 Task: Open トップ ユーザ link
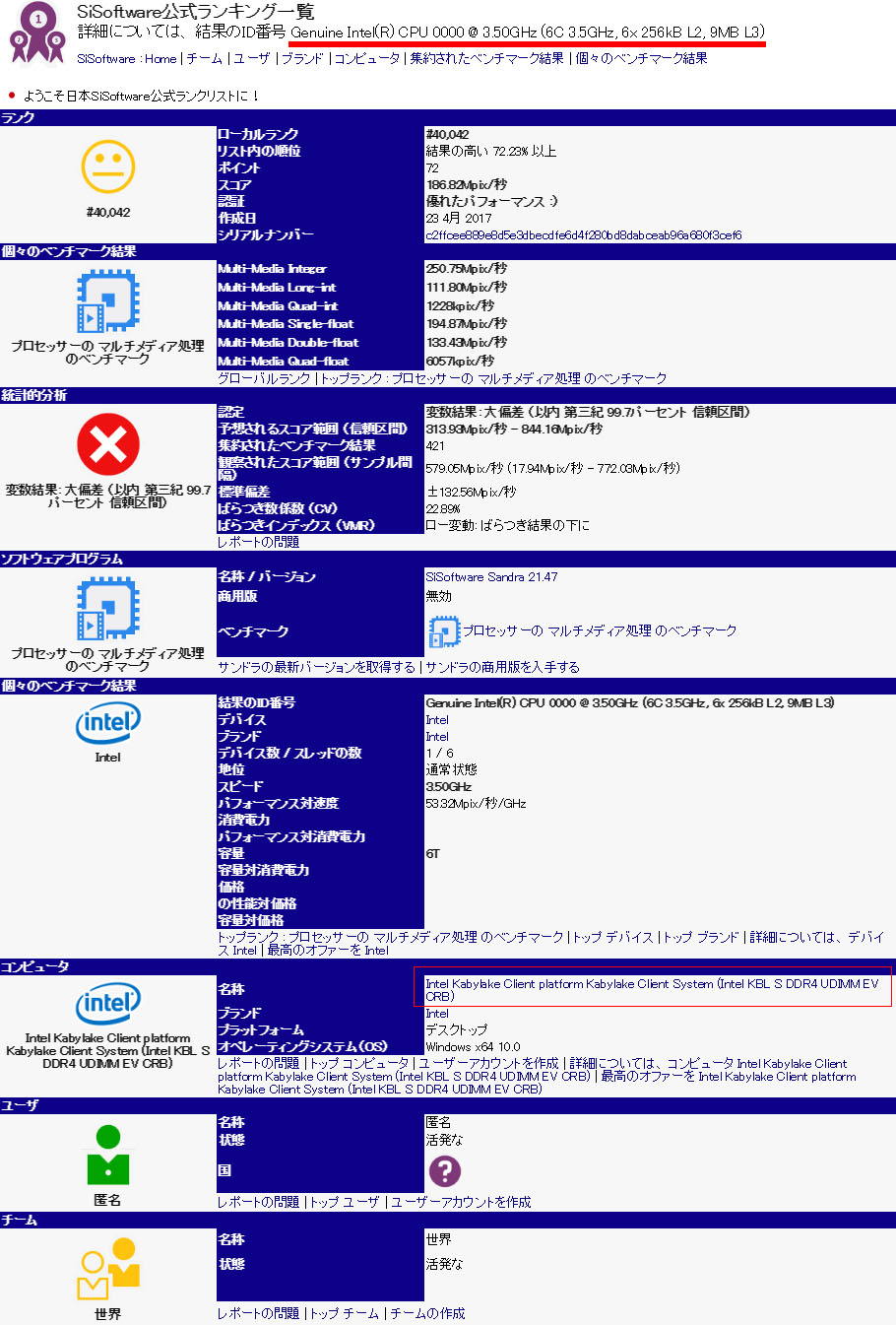point(345,1203)
